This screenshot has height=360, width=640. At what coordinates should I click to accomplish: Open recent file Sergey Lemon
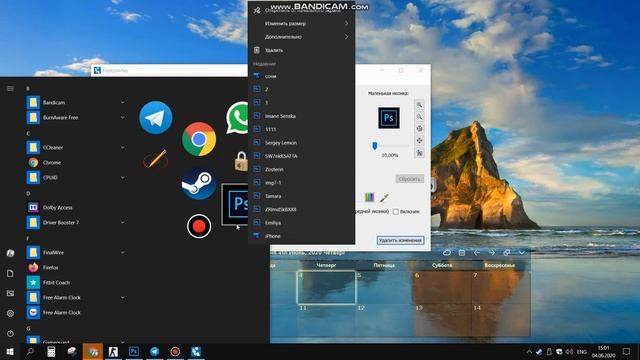pyautogui.click(x=301, y=143)
